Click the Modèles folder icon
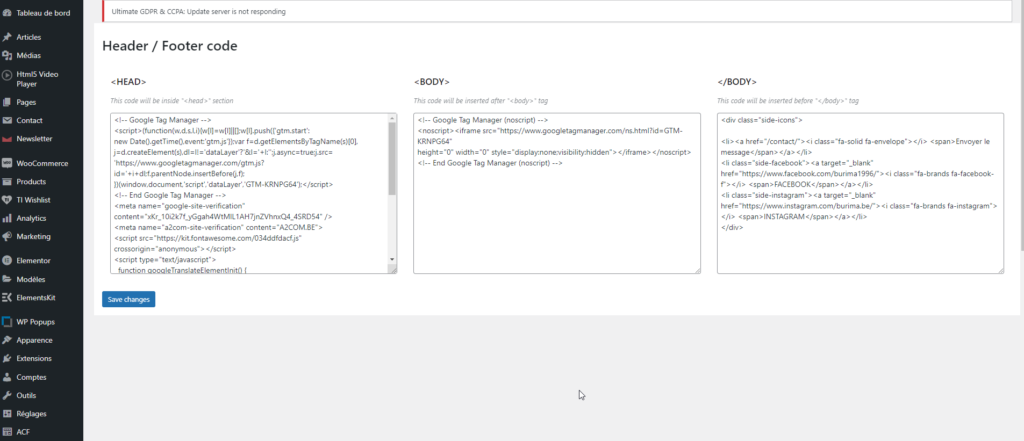This screenshot has height=441, width=1024. click(7, 279)
